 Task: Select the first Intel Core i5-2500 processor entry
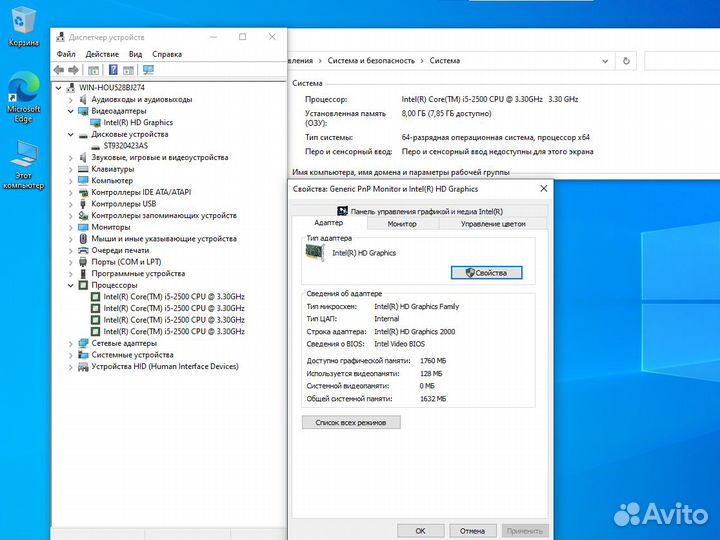tap(174, 297)
